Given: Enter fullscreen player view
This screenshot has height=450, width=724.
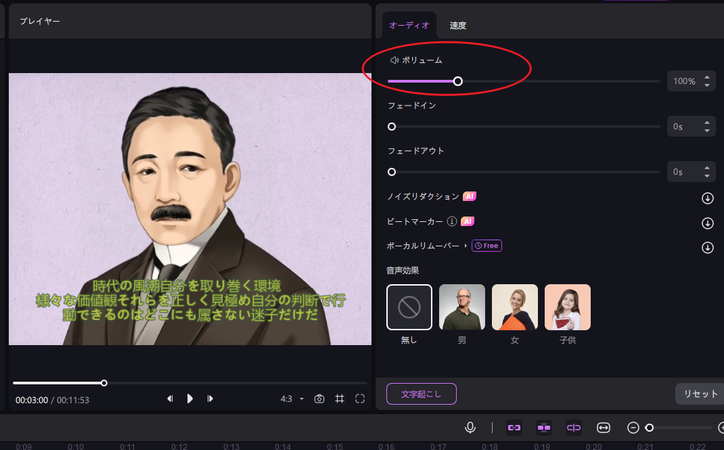Looking at the screenshot, I should [x=360, y=399].
